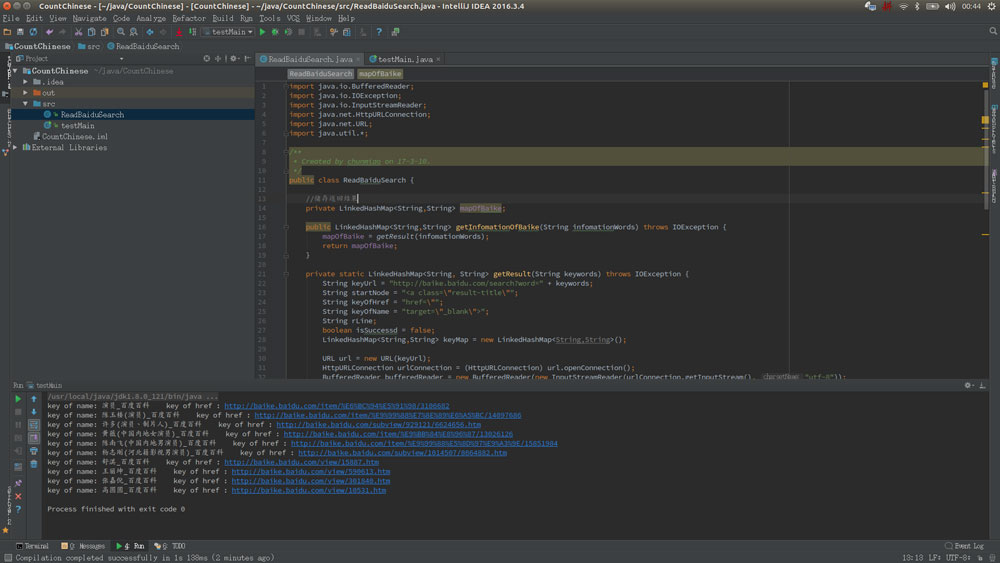Expand the .idea folder in project tree
Screen dimensions: 1000x563
click(26, 82)
